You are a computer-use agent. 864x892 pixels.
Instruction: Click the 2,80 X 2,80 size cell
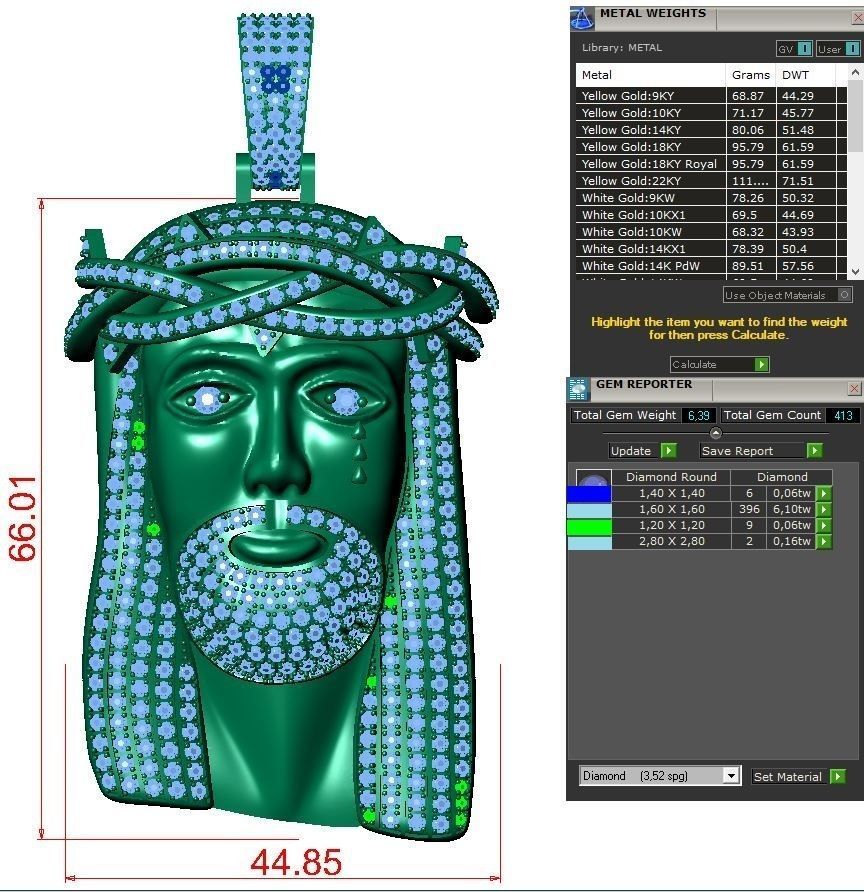(x=671, y=541)
